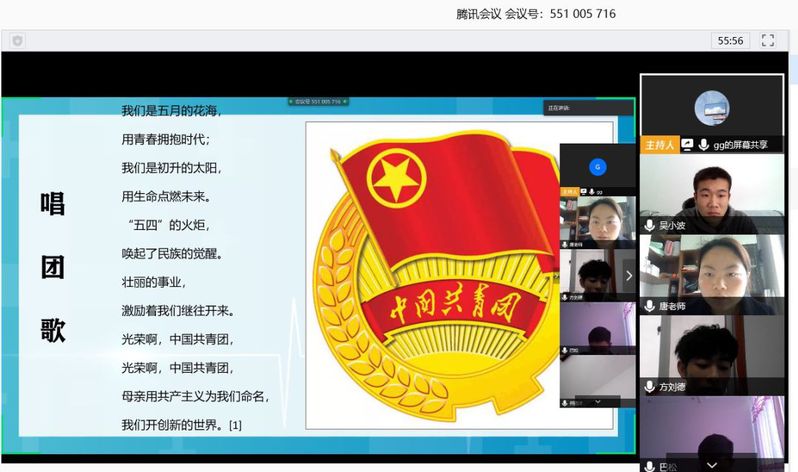The height and width of the screenshot is (472, 798).
Task: Click the blue G avatar in shared screen
Action: (597, 167)
